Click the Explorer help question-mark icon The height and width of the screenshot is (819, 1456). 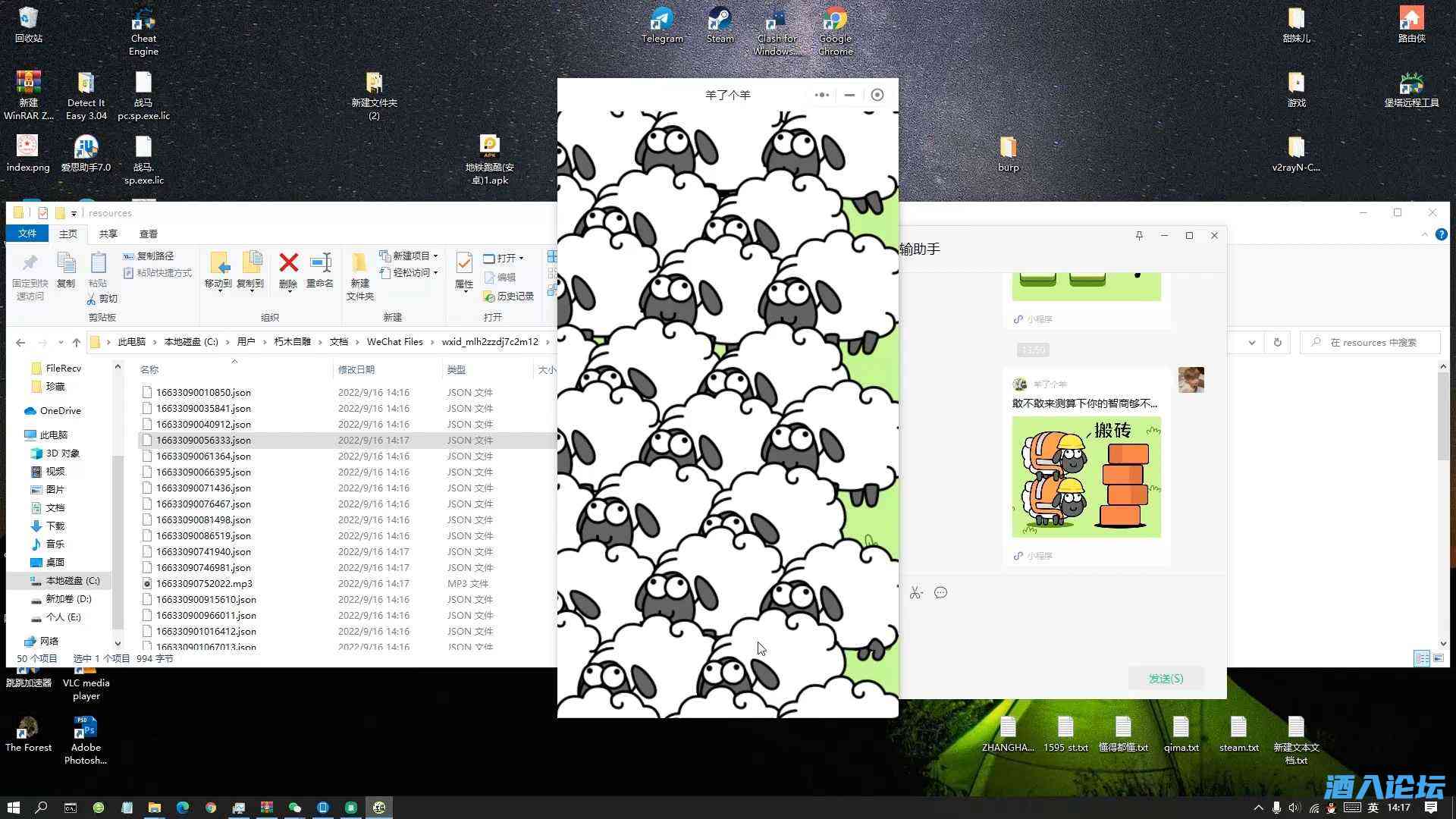pyautogui.click(x=1442, y=235)
